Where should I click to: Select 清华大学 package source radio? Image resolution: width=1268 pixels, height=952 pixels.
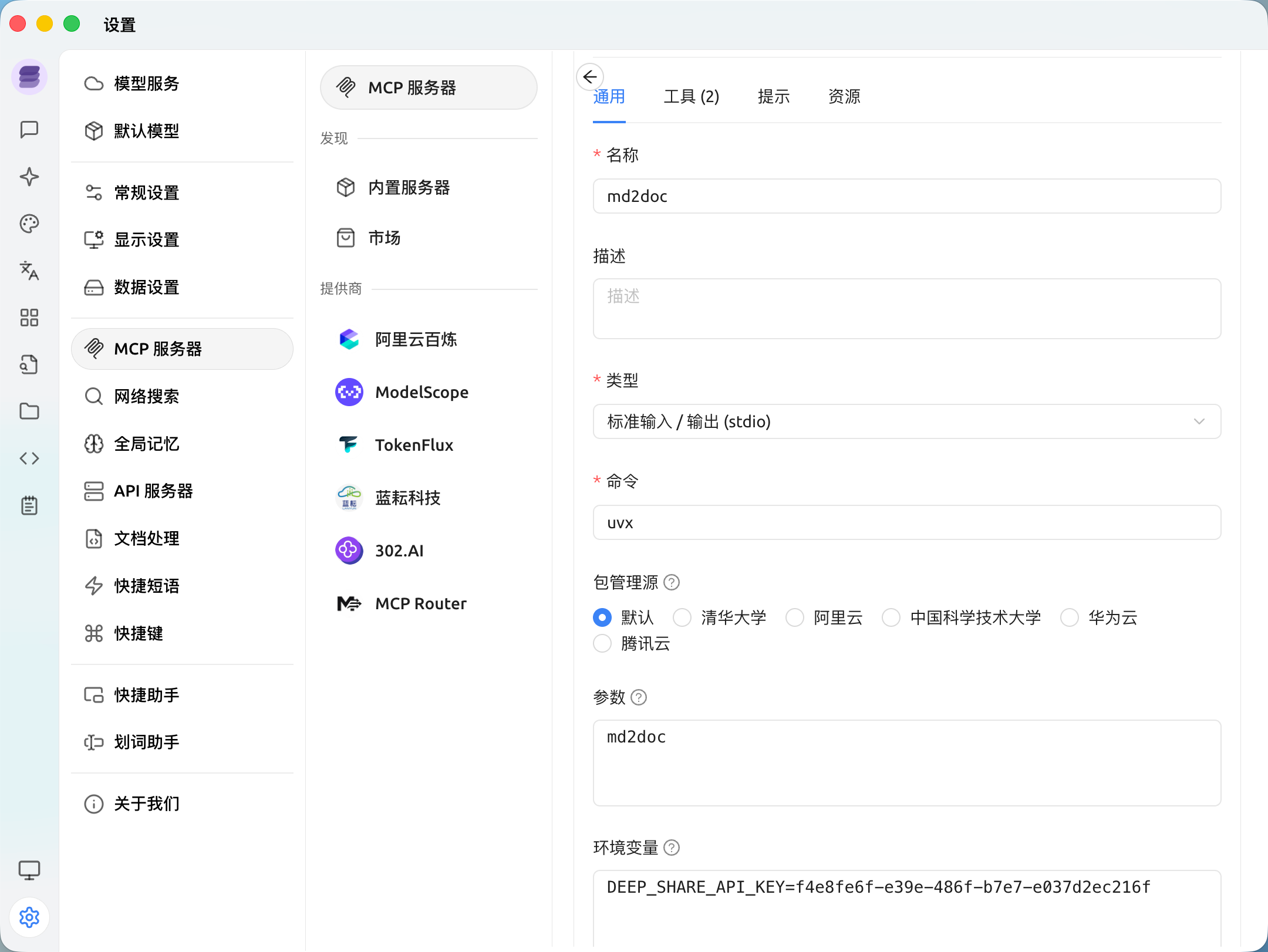click(x=682, y=617)
